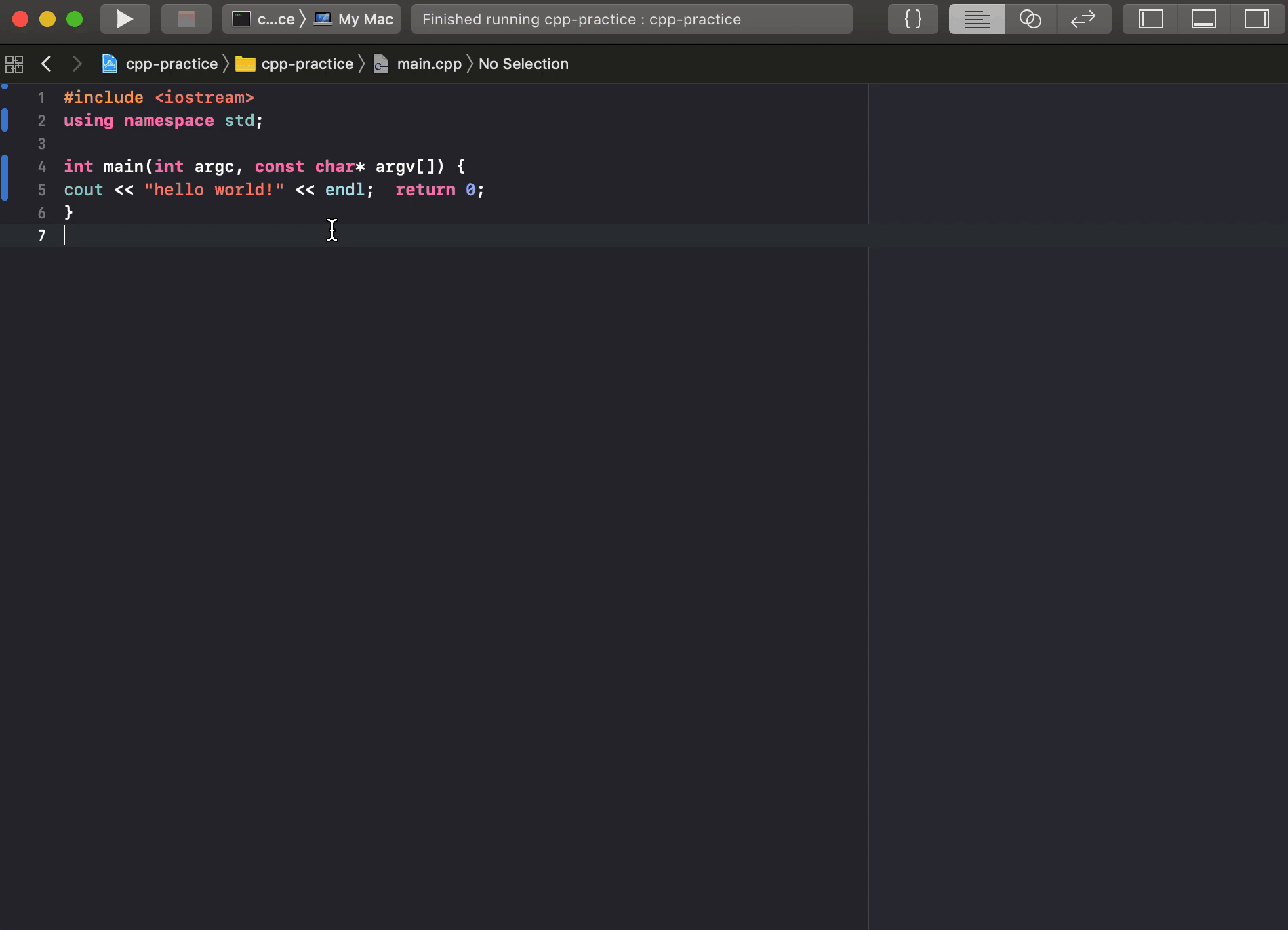Toggle the Debug area bottom panel
The width and height of the screenshot is (1288, 930).
pyautogui.click(x=1204, y=19)
